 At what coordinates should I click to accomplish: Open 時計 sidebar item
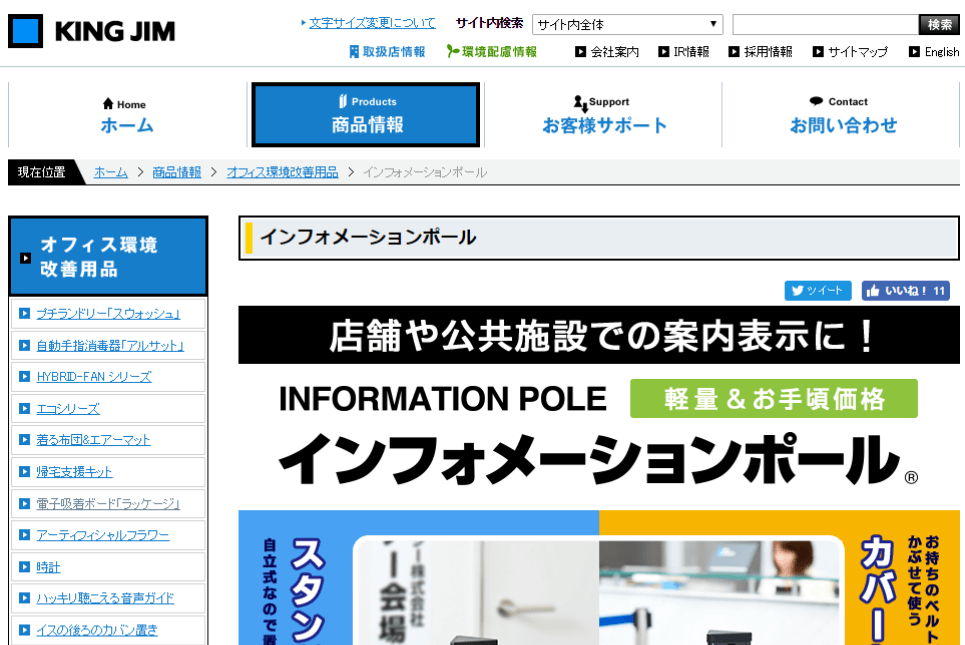click(x=48, y=567)
